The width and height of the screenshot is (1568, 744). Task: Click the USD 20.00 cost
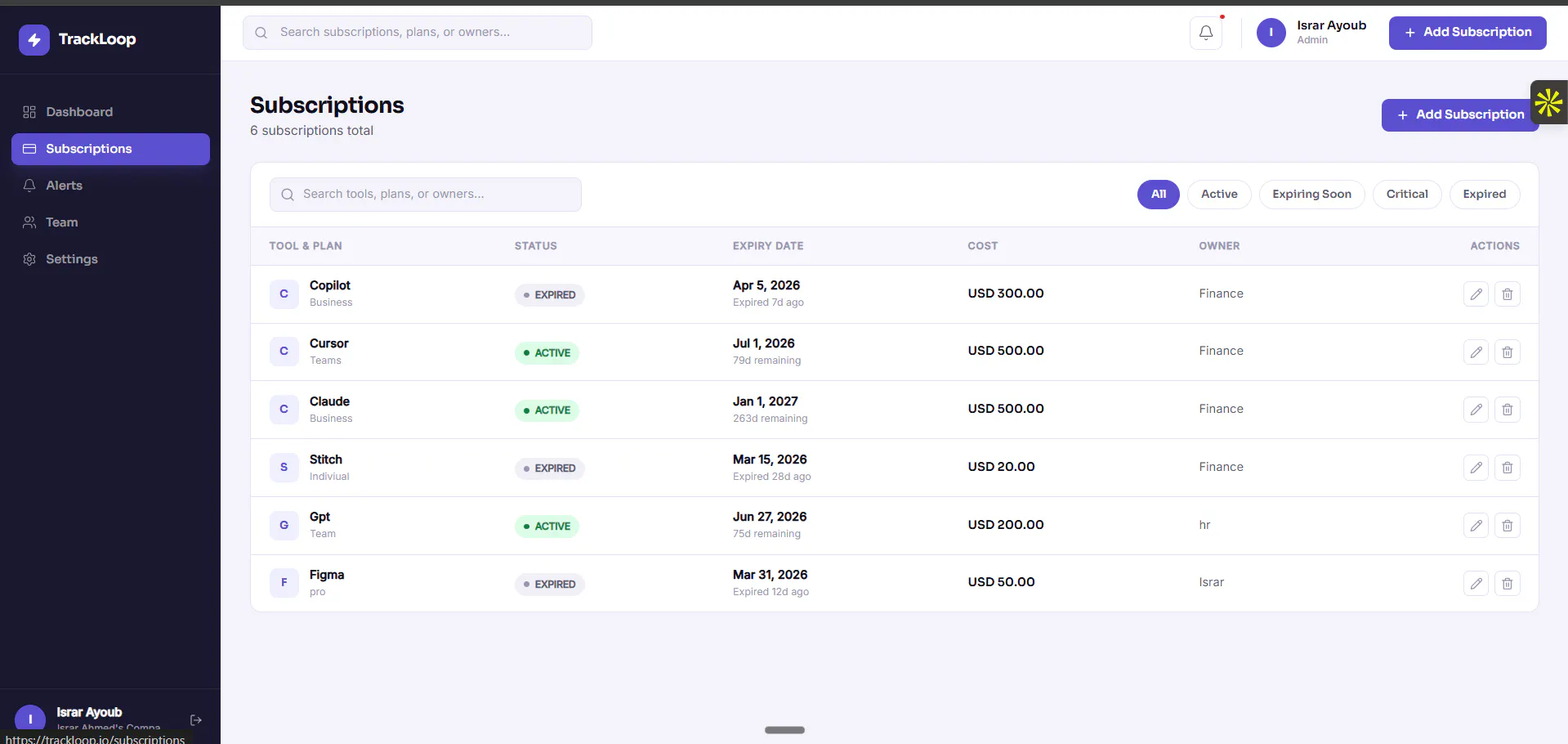coord(1001,467)
